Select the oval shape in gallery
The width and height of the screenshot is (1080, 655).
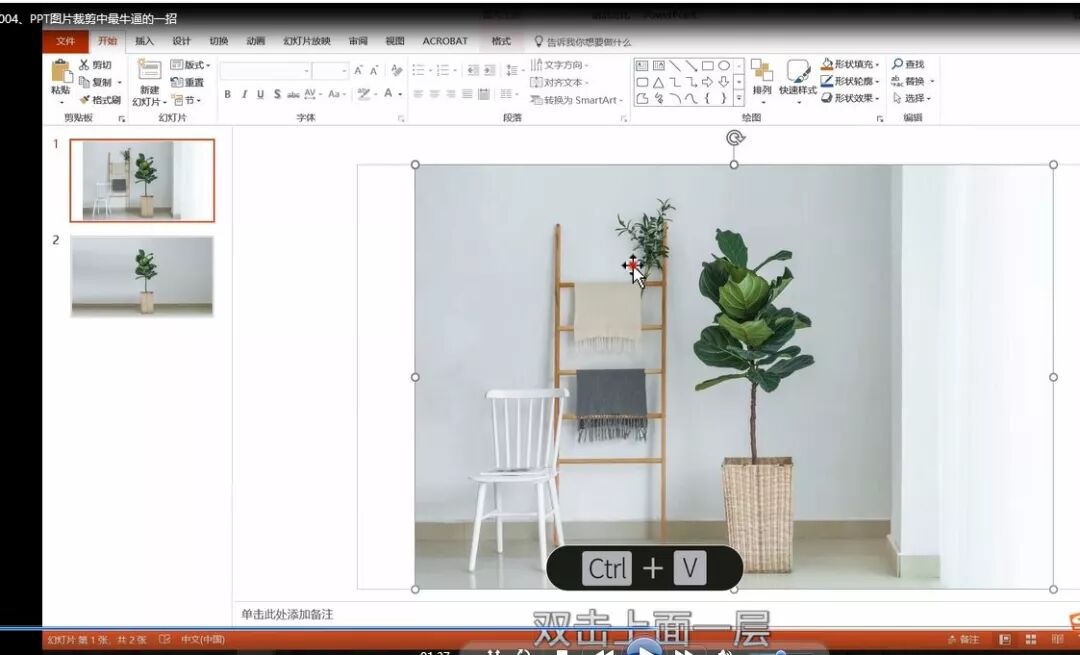point(724,65)
